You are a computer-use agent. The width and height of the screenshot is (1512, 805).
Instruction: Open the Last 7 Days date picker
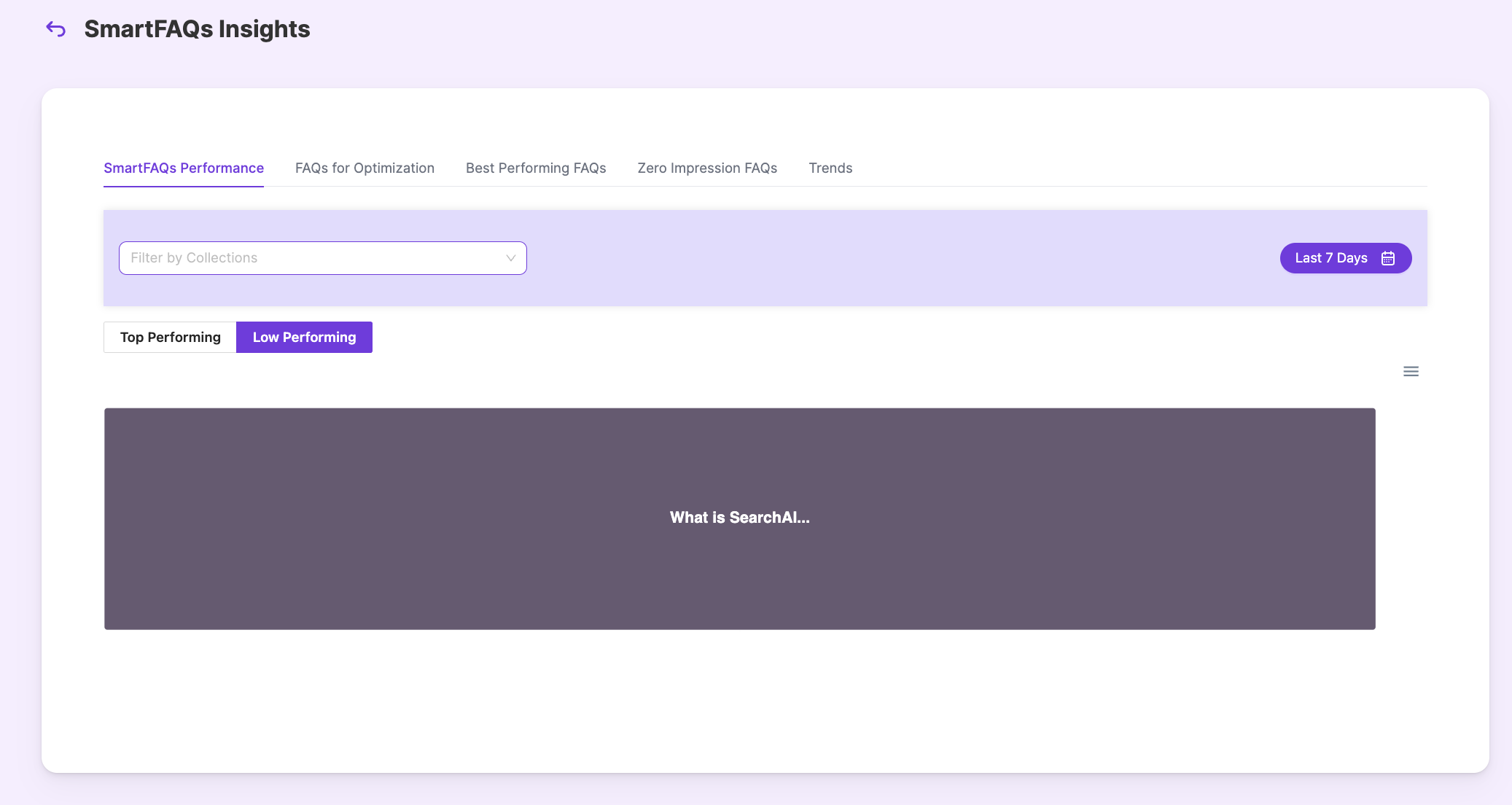click(x=1345, y=258)
